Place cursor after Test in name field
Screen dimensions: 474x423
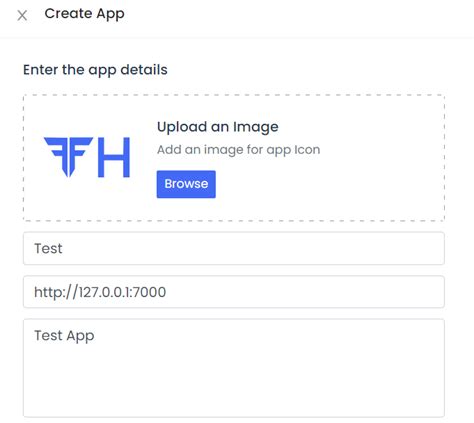(x=63, y=249)
